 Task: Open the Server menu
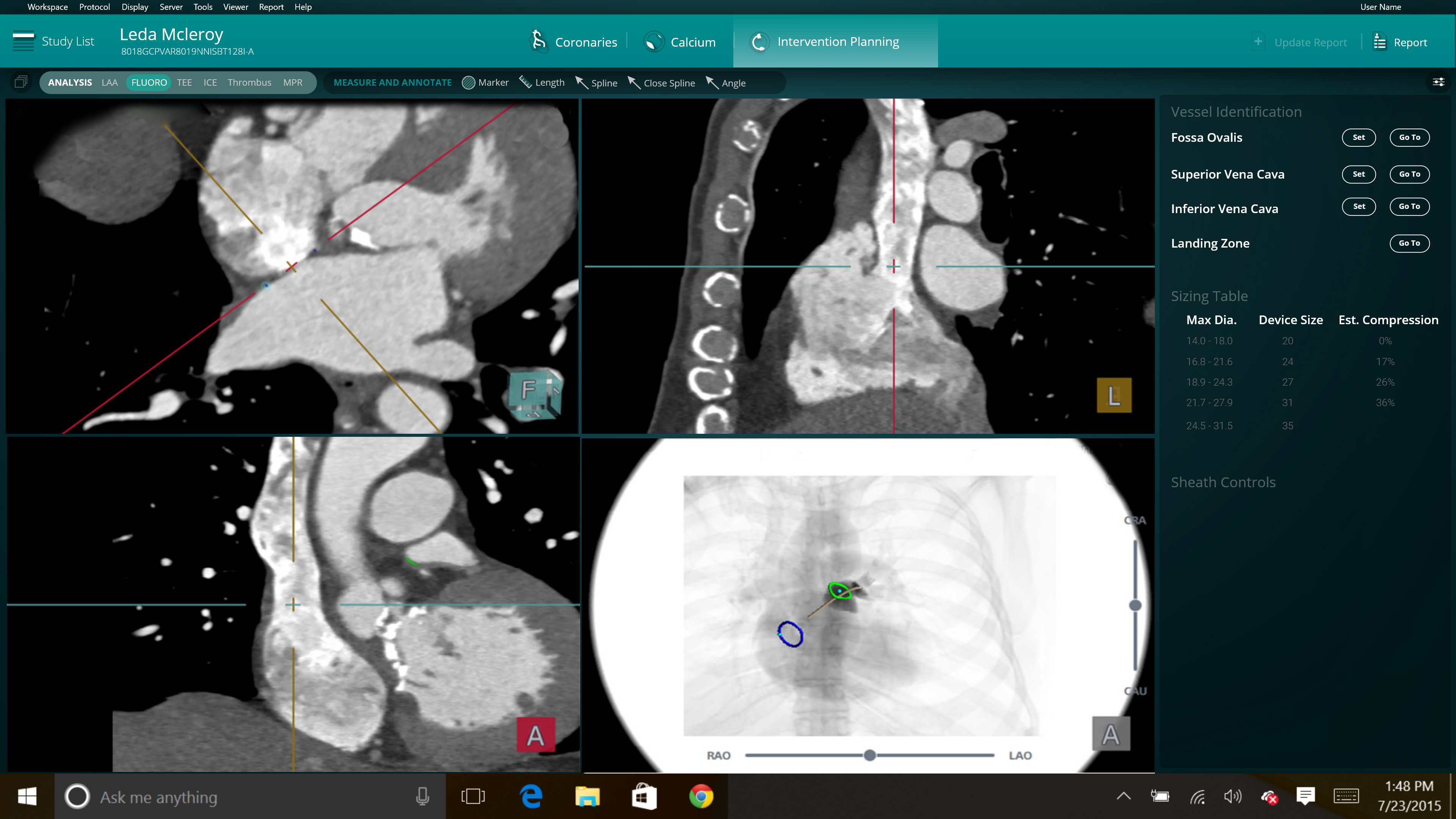click(171, 7)
